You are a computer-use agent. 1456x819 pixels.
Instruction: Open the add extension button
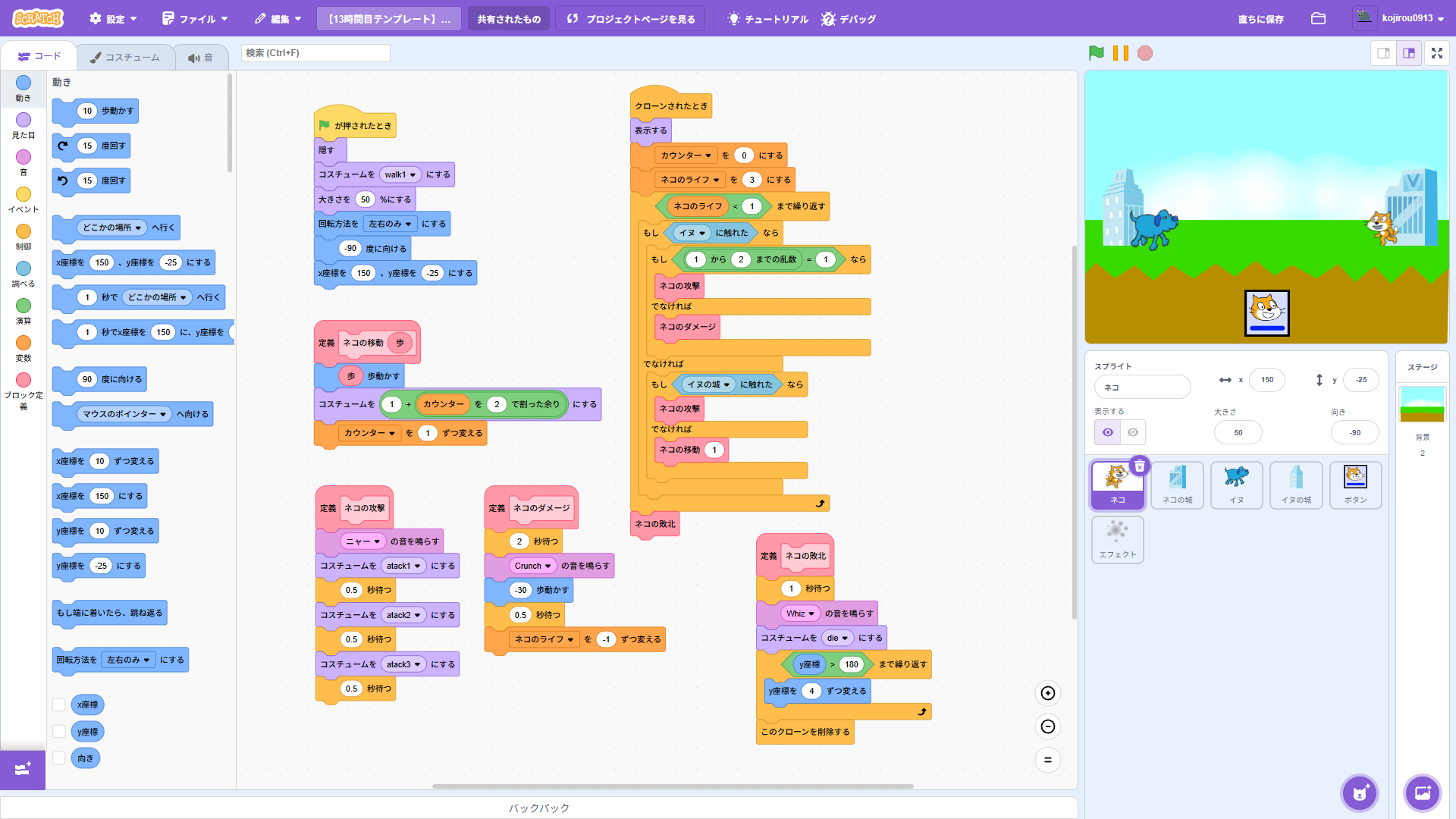pos(23,769)
